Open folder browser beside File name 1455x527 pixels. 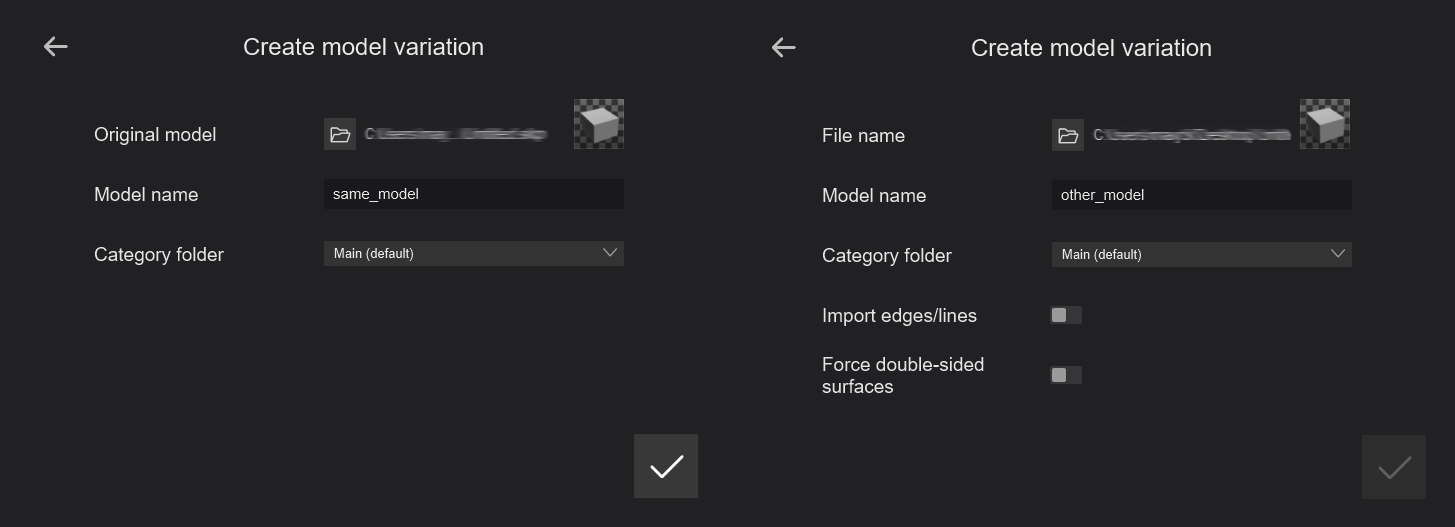click(x=1068, y=135)
